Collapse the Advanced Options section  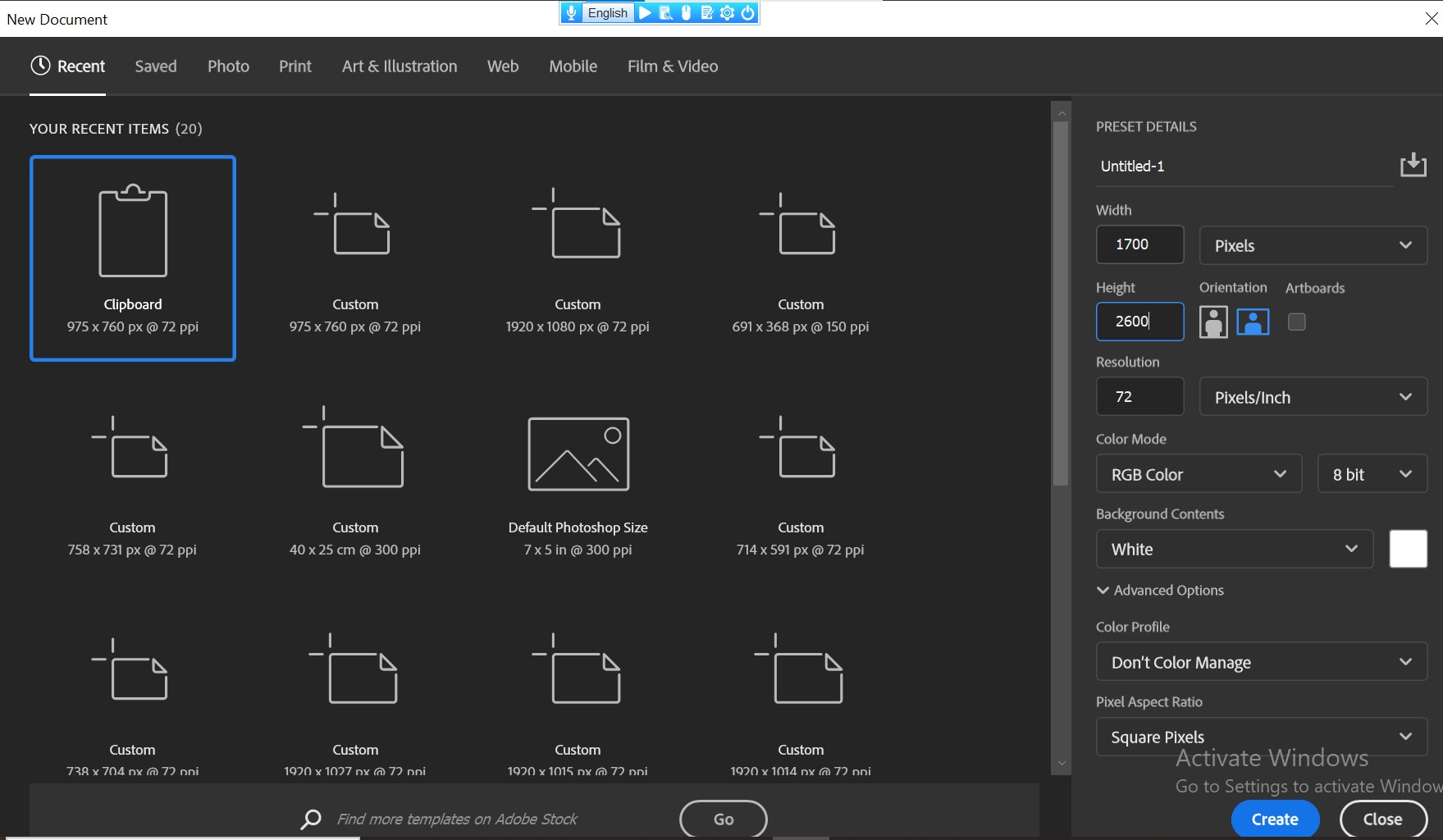1160,590
